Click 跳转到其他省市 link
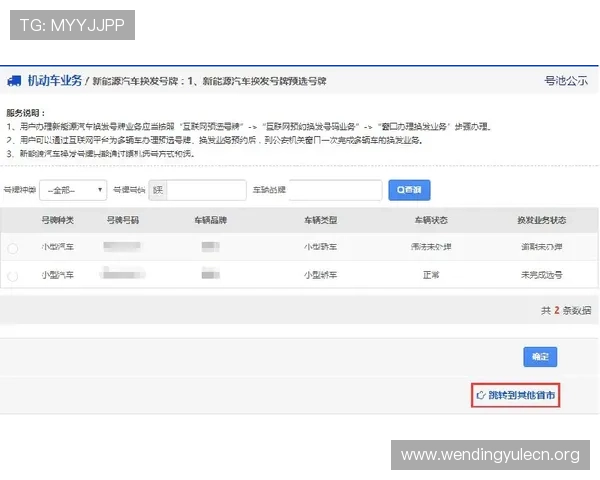 [515, 395]
